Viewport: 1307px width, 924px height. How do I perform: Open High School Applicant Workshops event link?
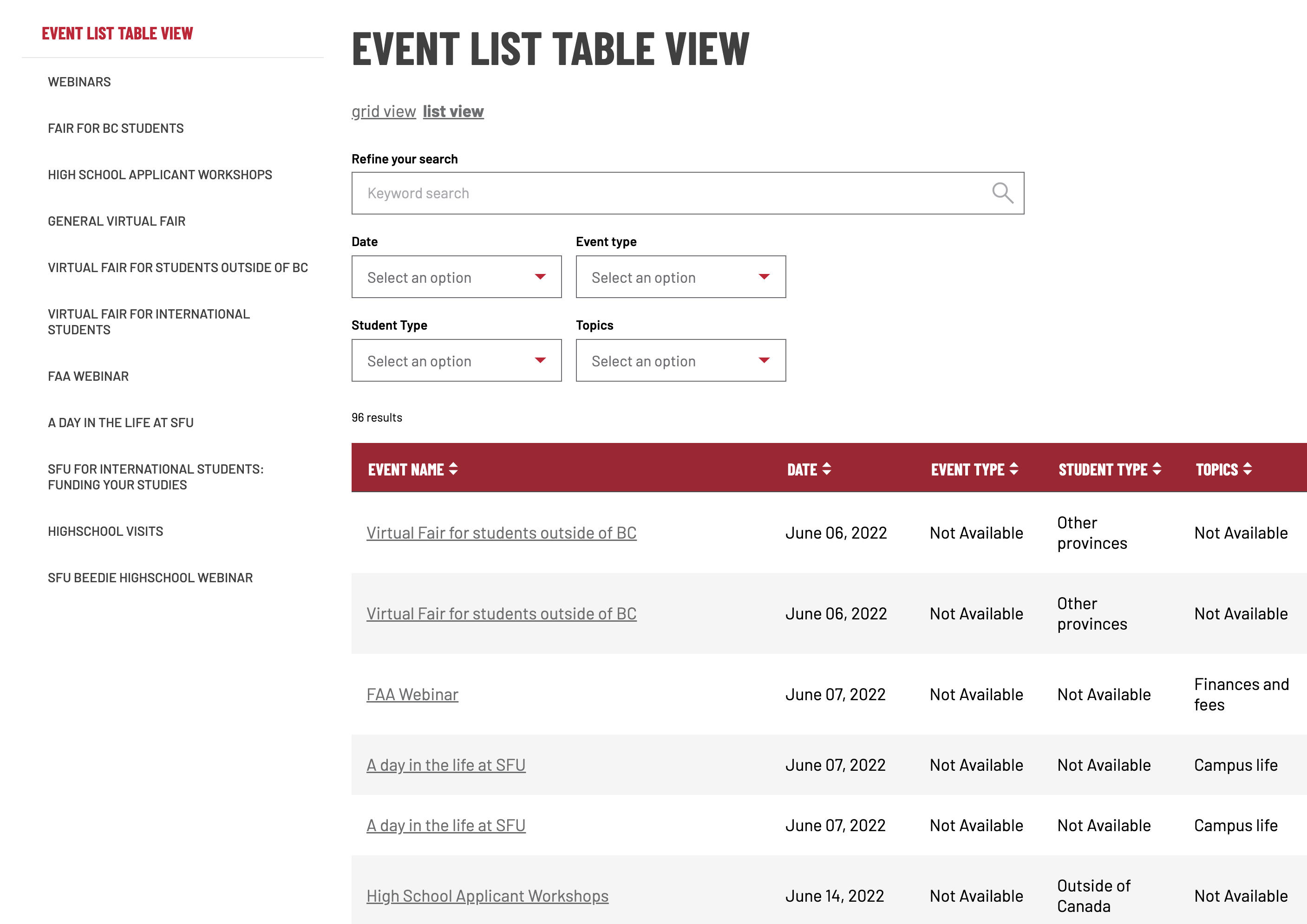(x=487, y=896)
